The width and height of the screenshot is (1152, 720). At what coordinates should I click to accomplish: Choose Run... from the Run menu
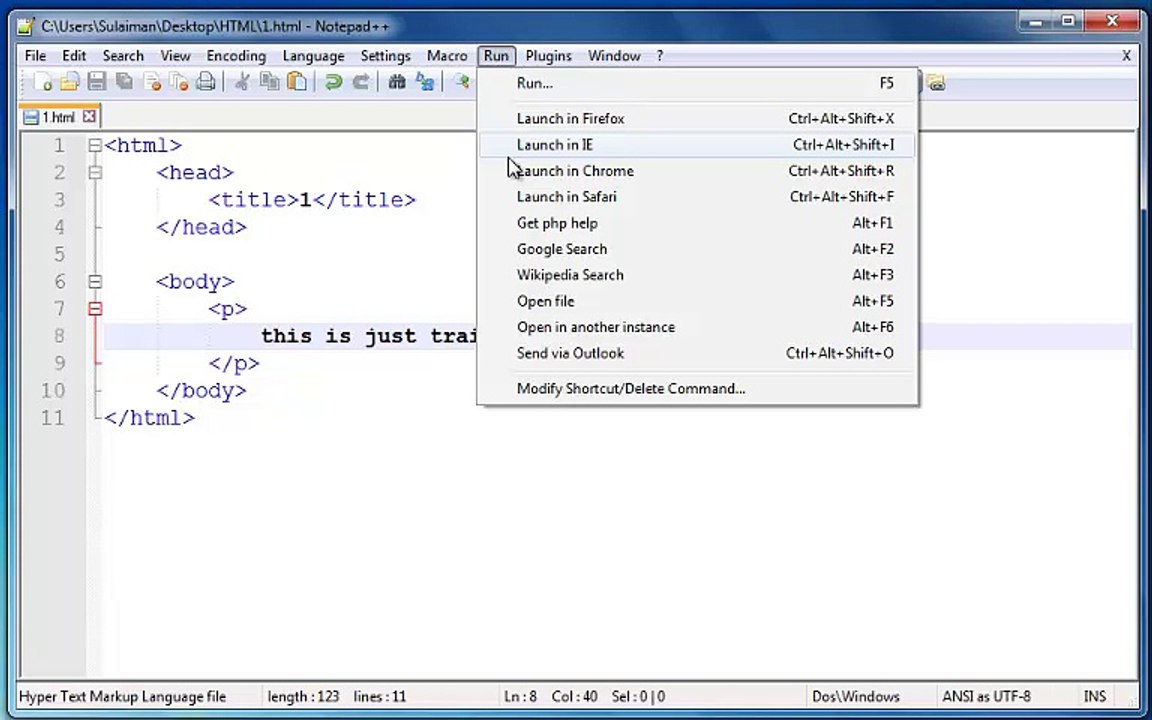click(697, 83)
